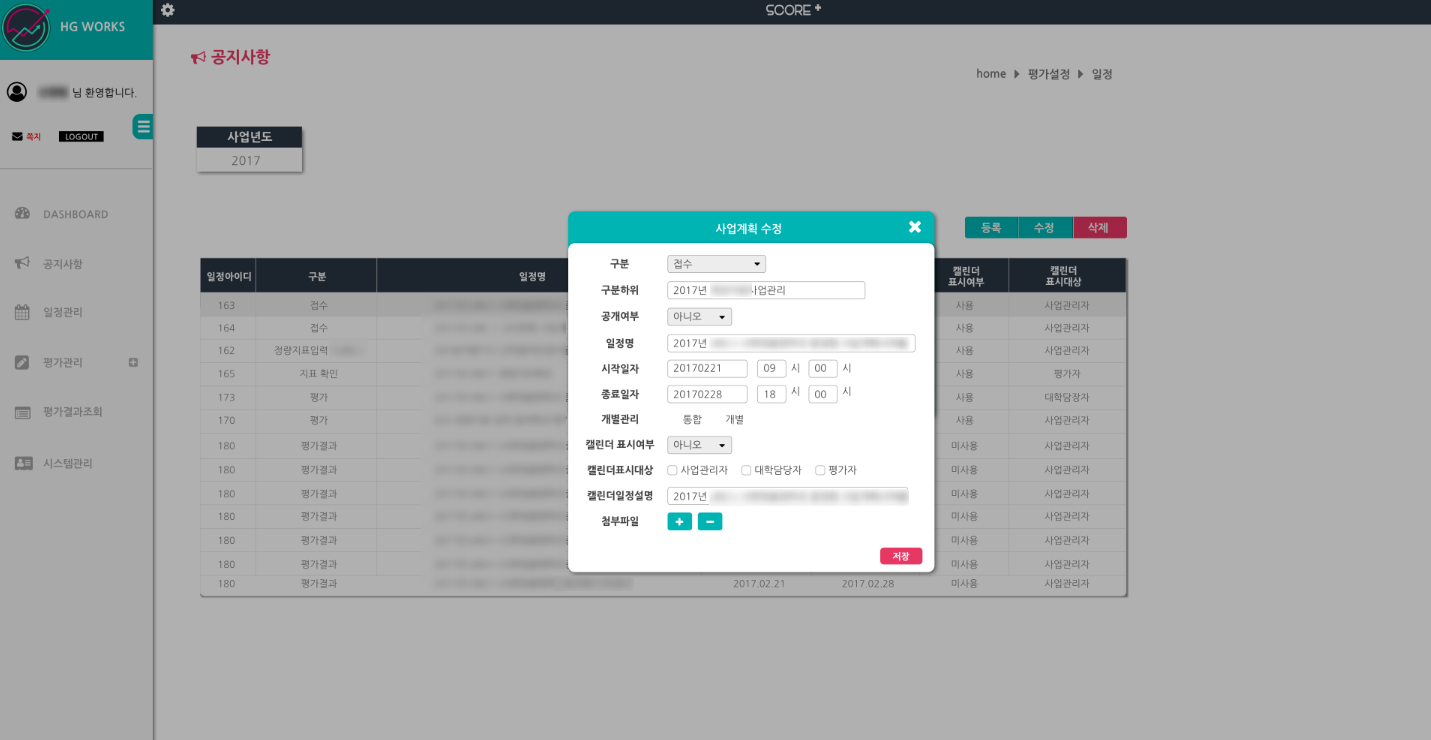The width and height of the screenshot is (1431, 740).
Task: Click the 저장 save button
Action: [900, 556]
